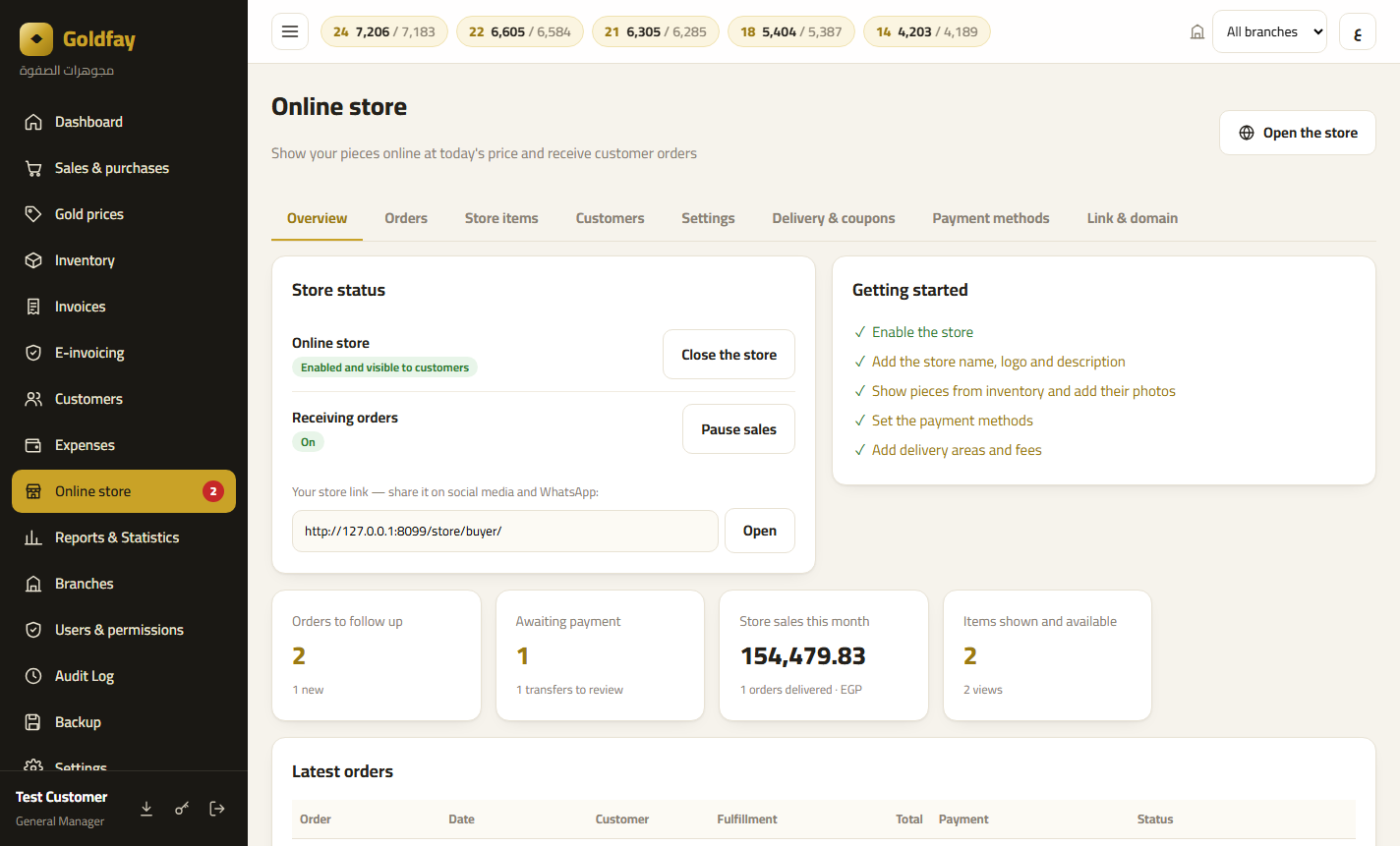Select the Online store sidebar item
Screen dimensions: 1400x846
click(124, 491)
